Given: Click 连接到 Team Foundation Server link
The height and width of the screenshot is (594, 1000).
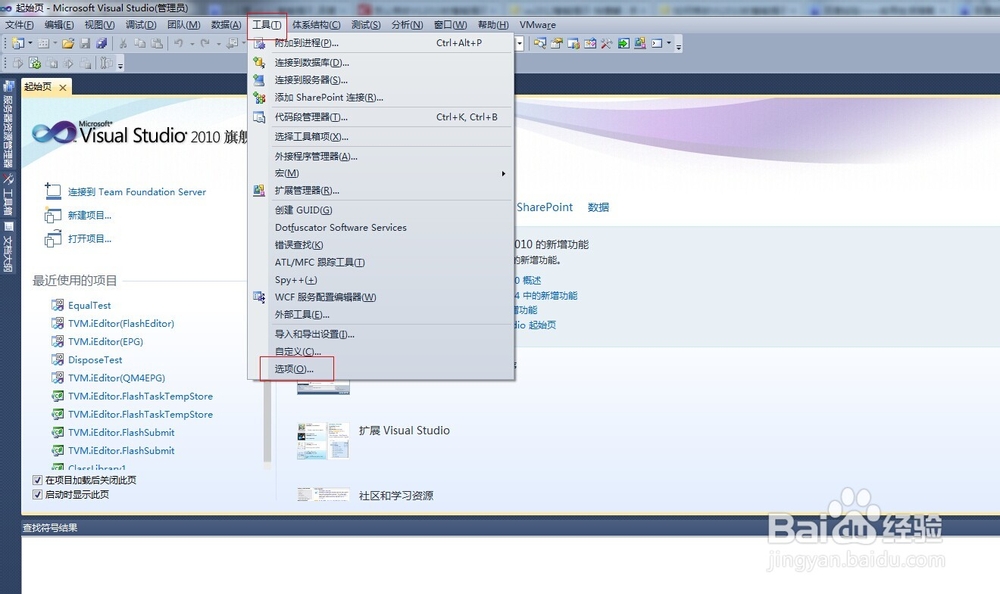Looking at the screenshot, I should pyautogui.click(x=136, y=192).
